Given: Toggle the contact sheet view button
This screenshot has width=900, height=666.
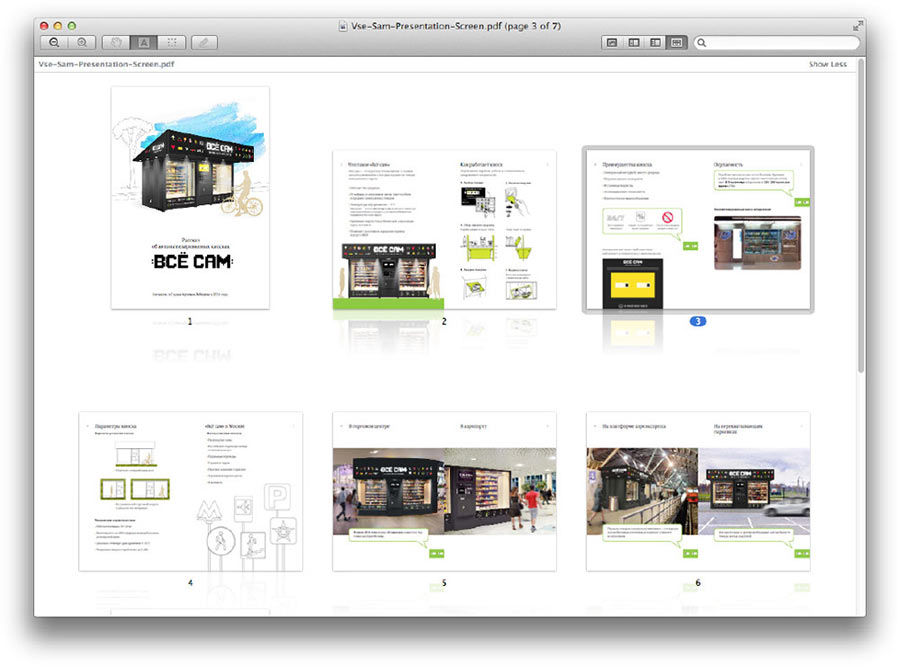Looking at the screenshot, I should 678,43.
